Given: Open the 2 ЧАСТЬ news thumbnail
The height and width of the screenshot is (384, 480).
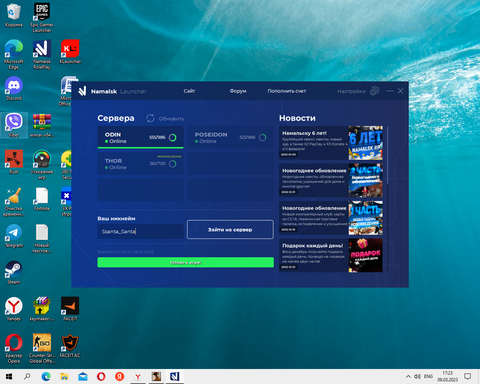Looking at the screenshot, I should 366,180.
